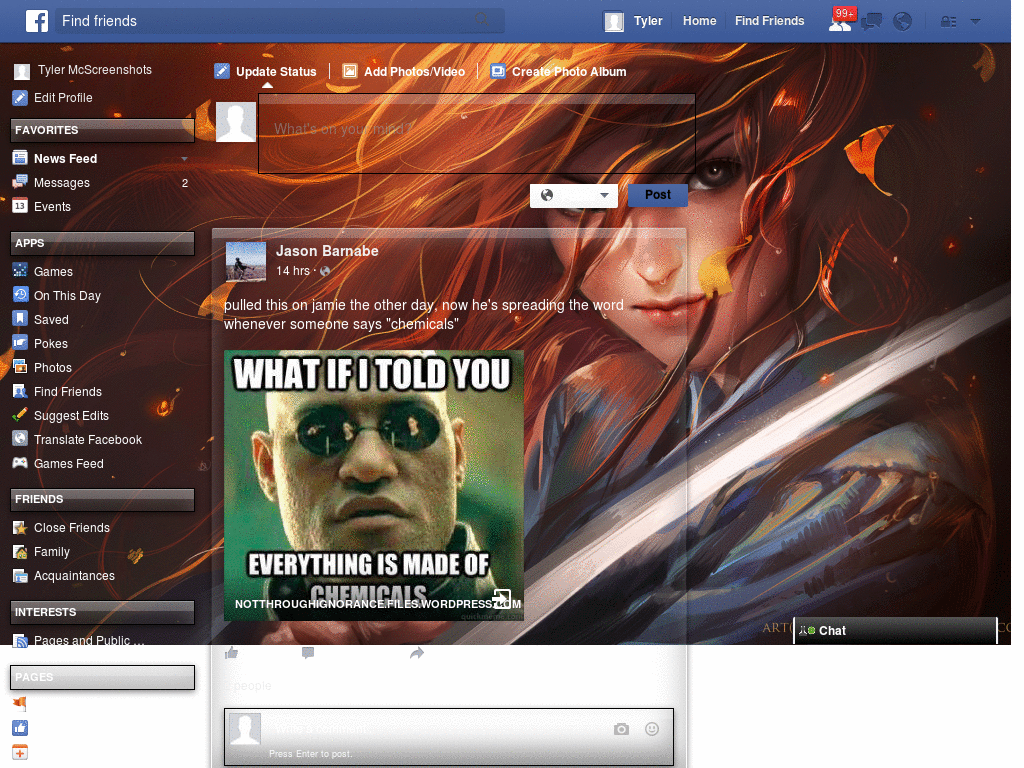Click the PAGES section header
Image resolution: width=1024 pixels, height=768 pixels.
[x=103, y=677]
